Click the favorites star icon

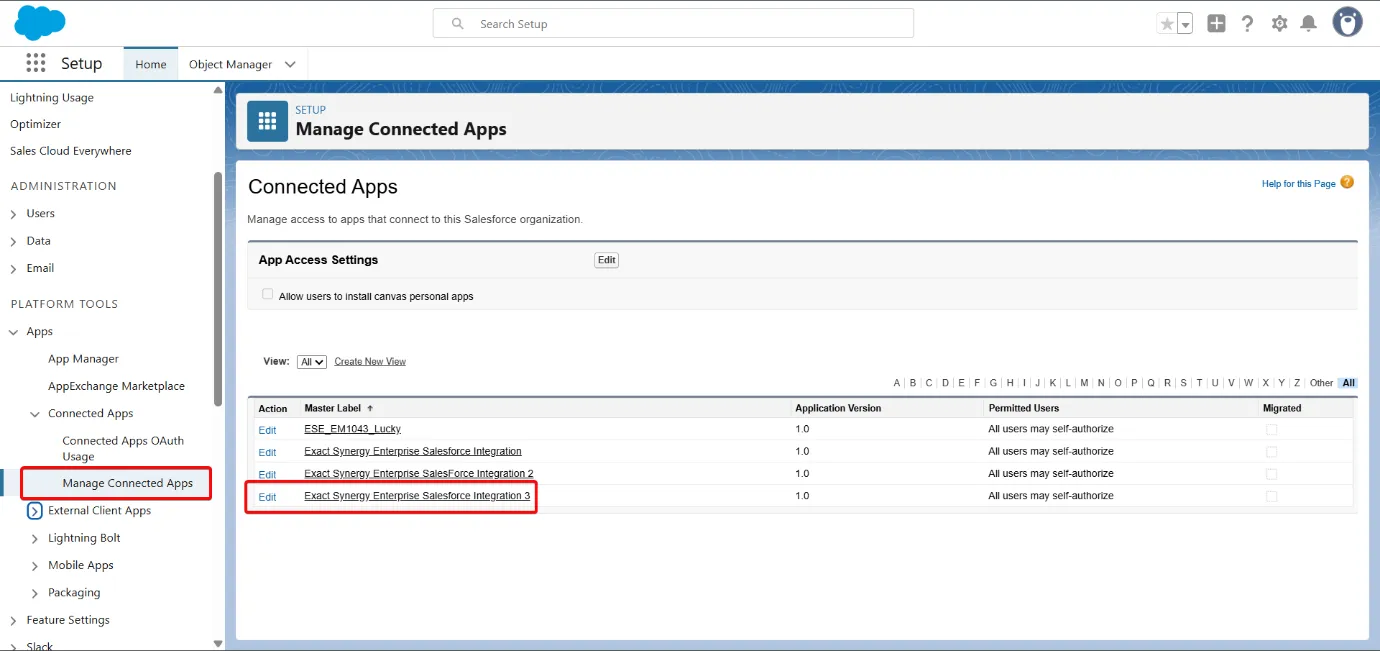[x=1166, y=24]
